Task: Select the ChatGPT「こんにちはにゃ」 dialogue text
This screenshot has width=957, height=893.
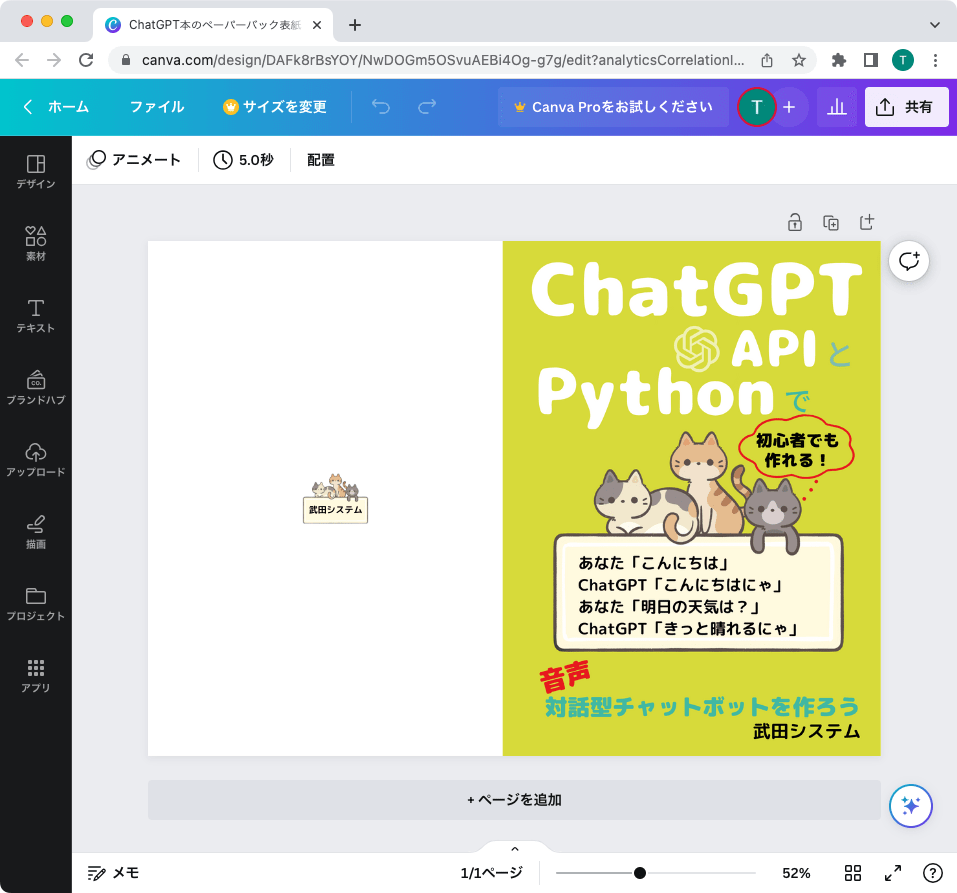Action: [x=681, y=585]
